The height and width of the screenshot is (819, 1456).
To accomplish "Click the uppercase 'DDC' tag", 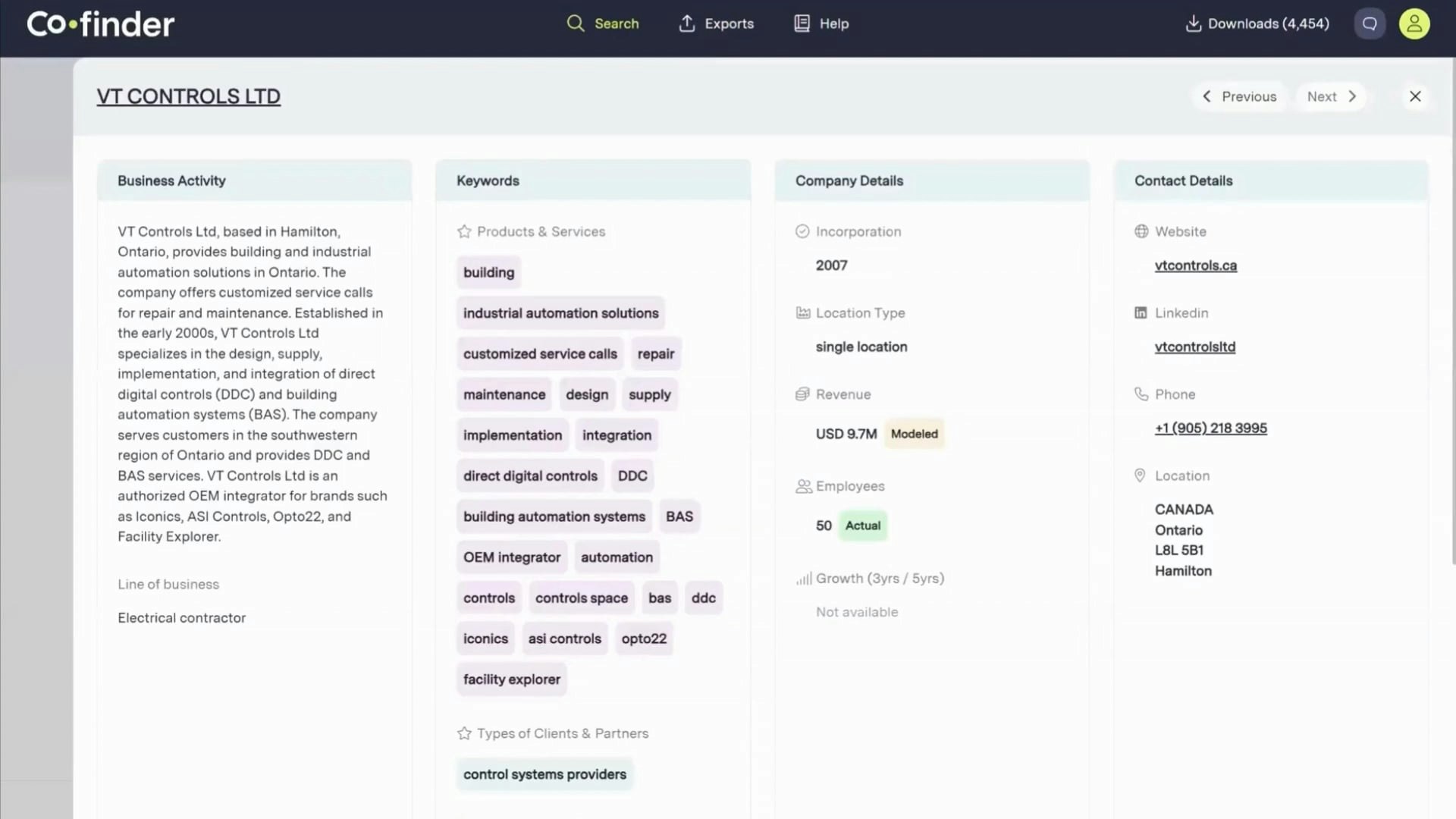I will pyautogui.click(x=632, y=476).
